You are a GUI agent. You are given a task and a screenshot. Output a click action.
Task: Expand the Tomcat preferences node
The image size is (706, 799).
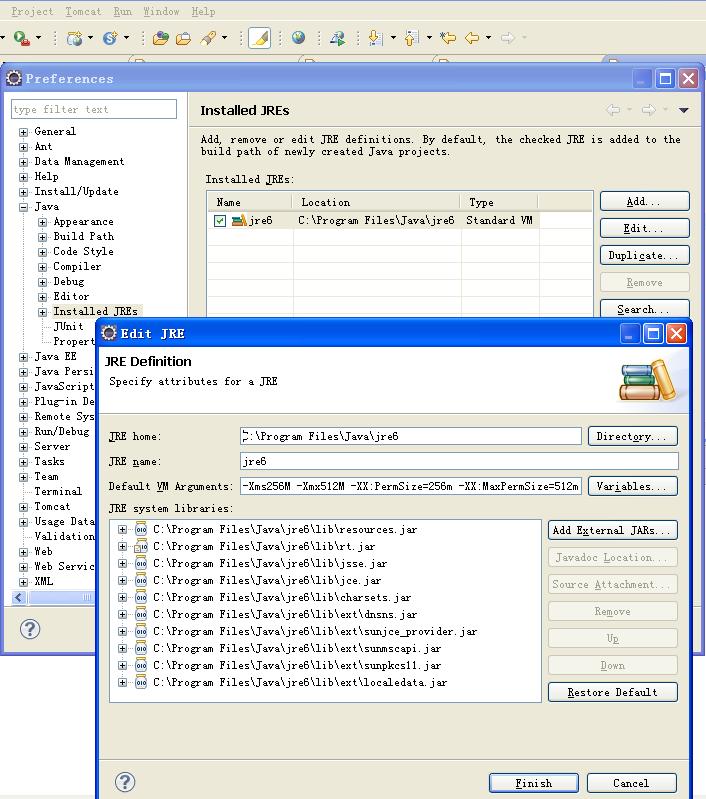point(23,507)
